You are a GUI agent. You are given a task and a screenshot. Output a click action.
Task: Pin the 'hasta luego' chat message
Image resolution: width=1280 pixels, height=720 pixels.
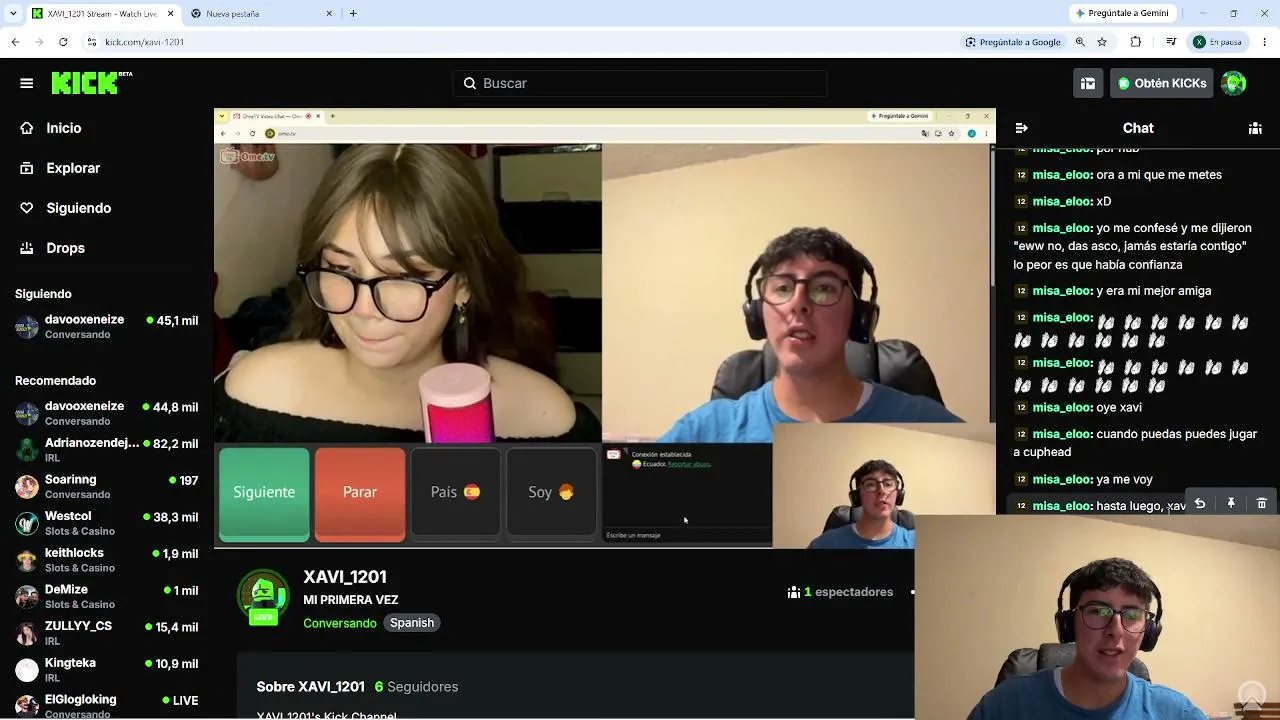pos(1231,504)
